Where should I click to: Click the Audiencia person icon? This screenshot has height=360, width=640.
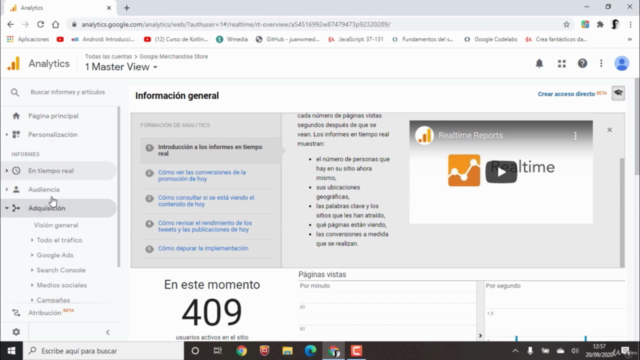pos(16,189)
